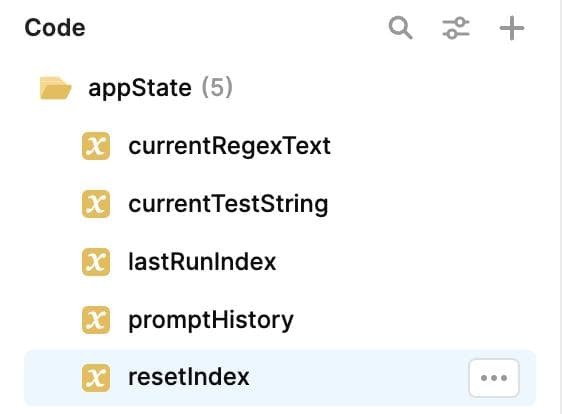Open the code search magnifier icon
The height and width of the screenshot is (414, 562).
point(400,28)
